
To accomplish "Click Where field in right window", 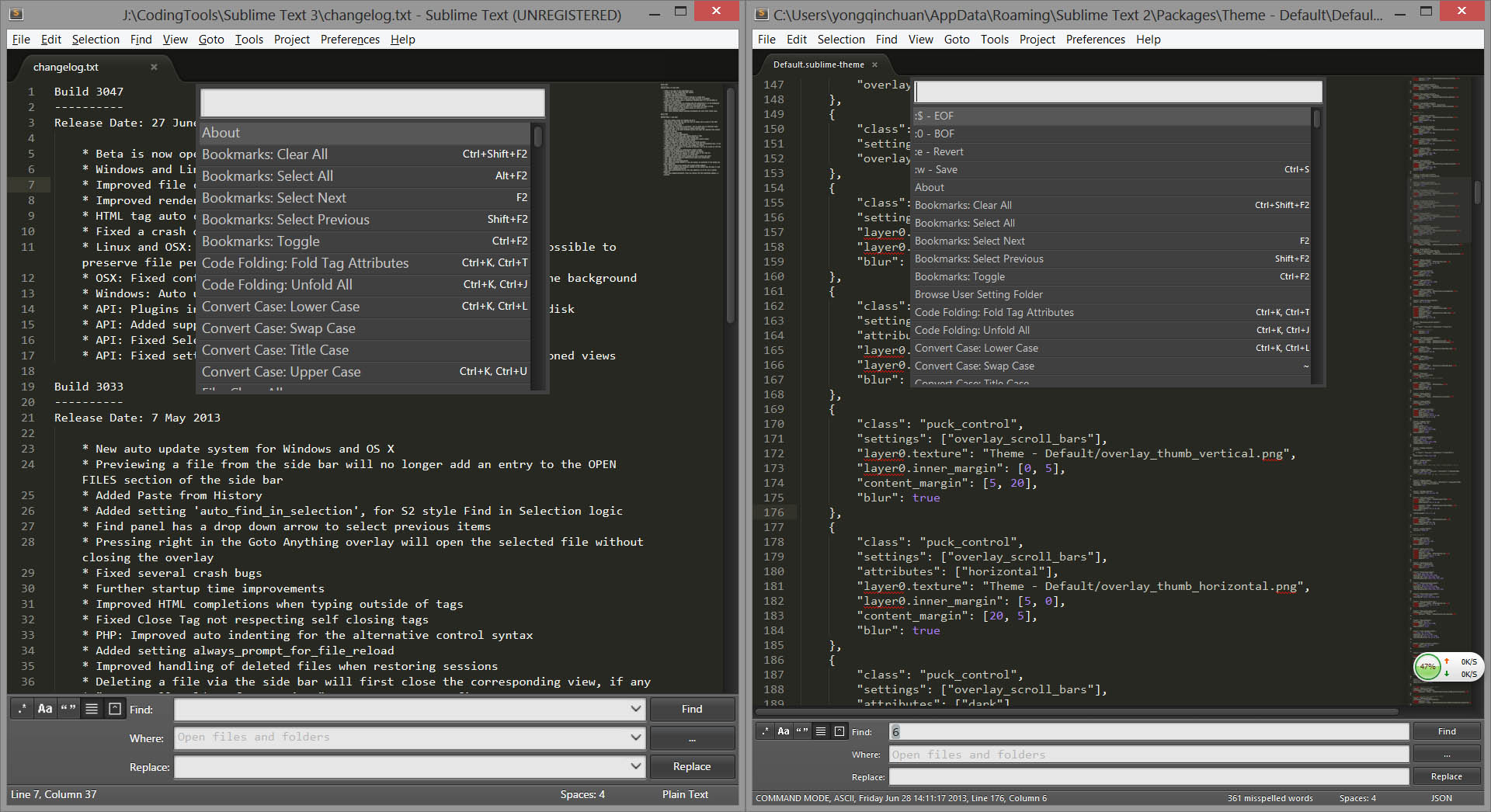I will [1149, 754].
